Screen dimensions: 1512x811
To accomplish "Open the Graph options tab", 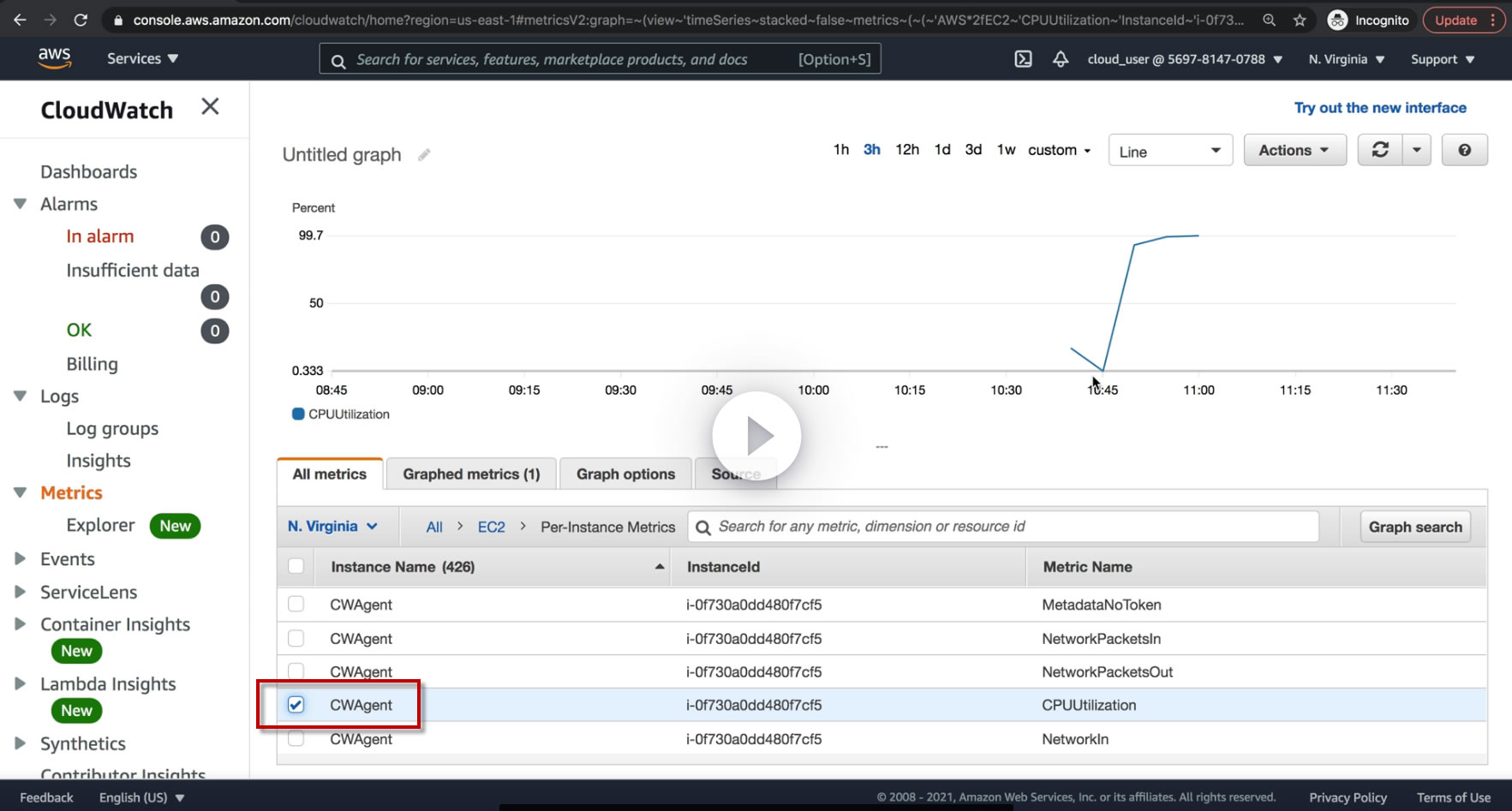I will click(x=625, y=474).
